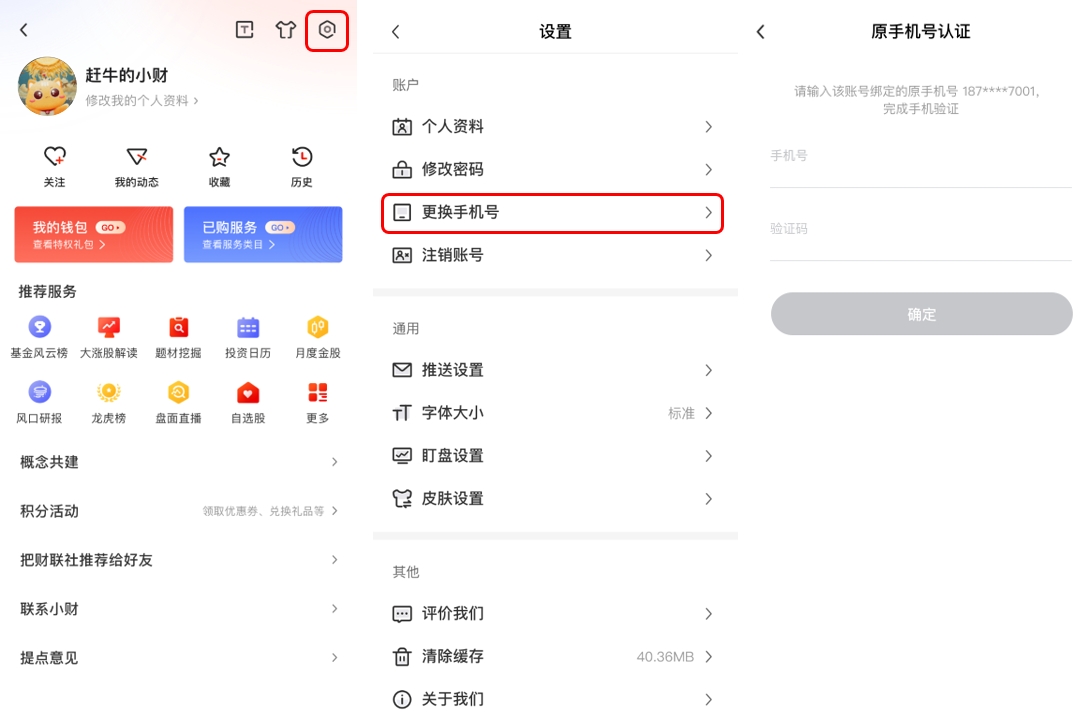Expand 字体大小 setting showing 标准
This screenshot has height=713, width=1092.
(x=553, y=413)
